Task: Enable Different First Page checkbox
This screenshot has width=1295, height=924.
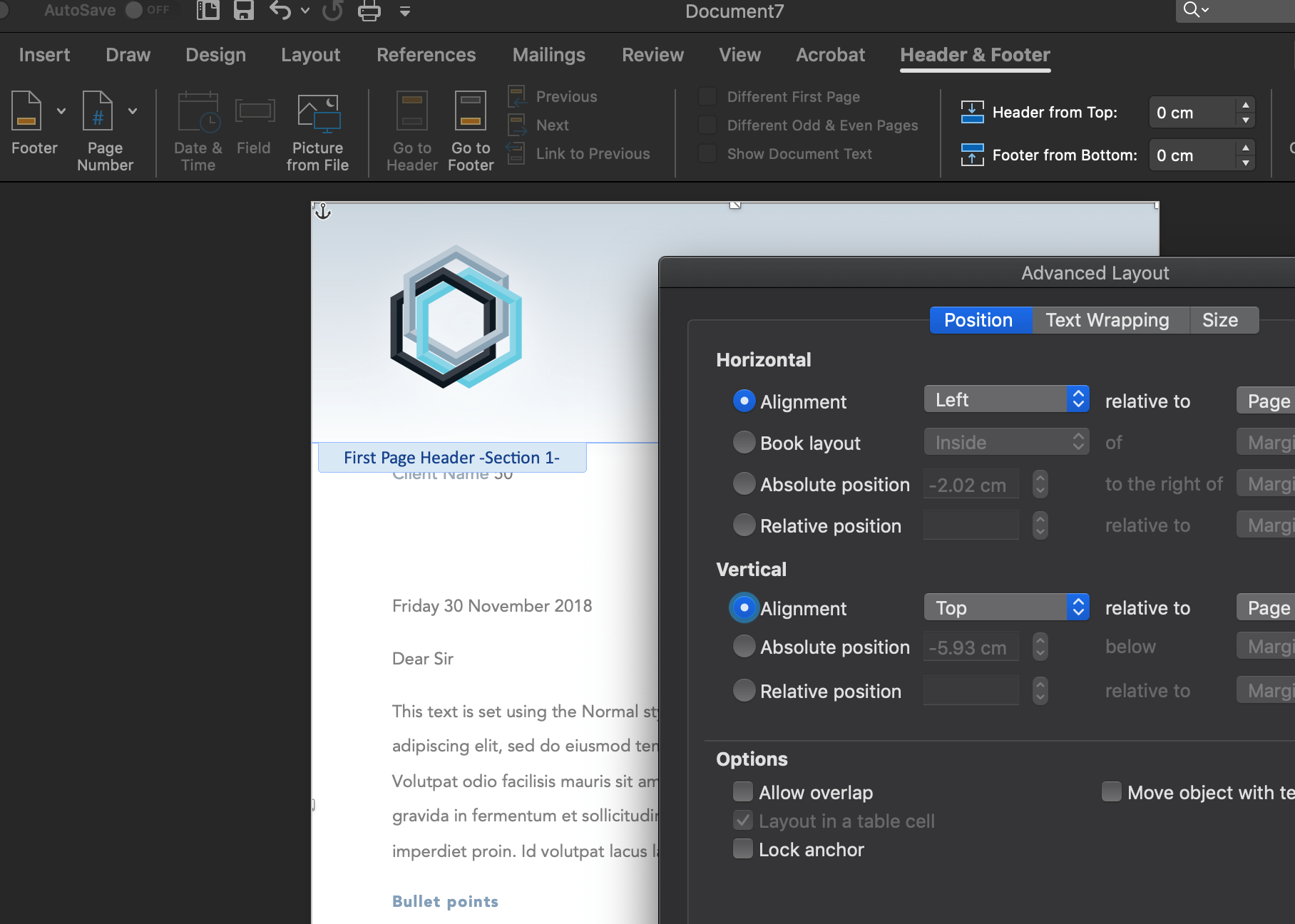Action: point(707,96)
